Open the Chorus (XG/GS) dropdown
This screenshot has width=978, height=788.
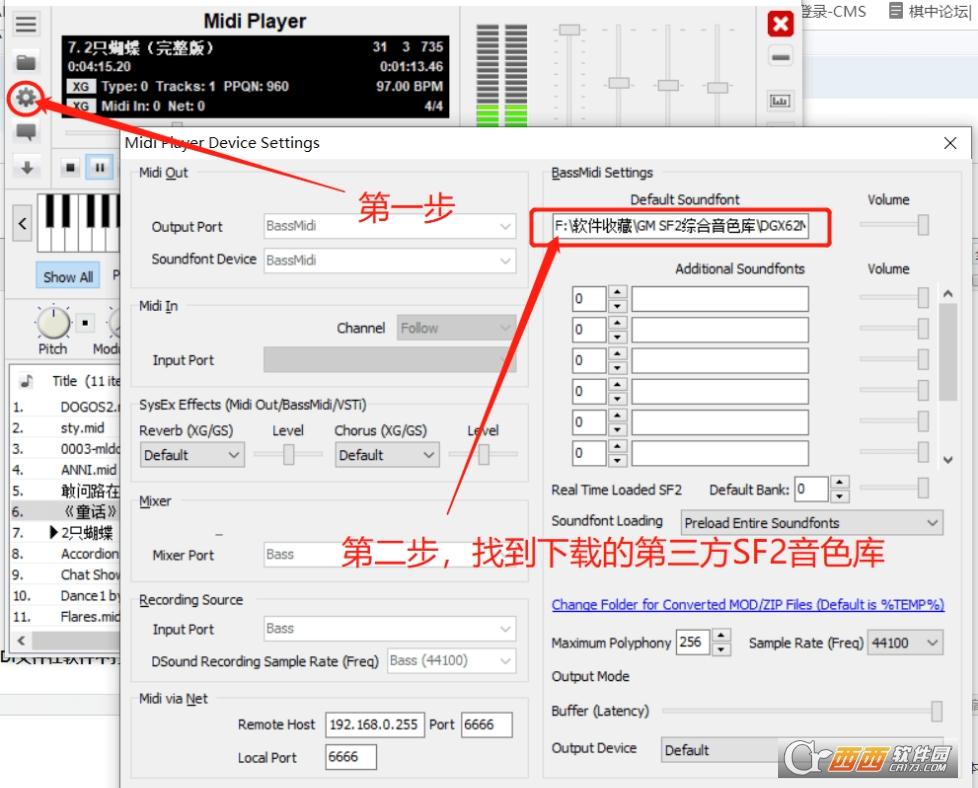(387, 455)
